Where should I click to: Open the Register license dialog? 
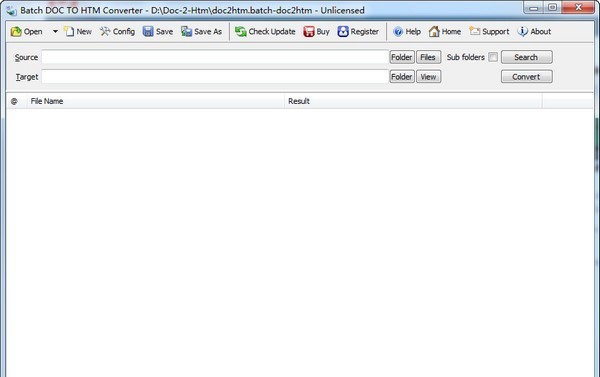(x=358, y=32)
